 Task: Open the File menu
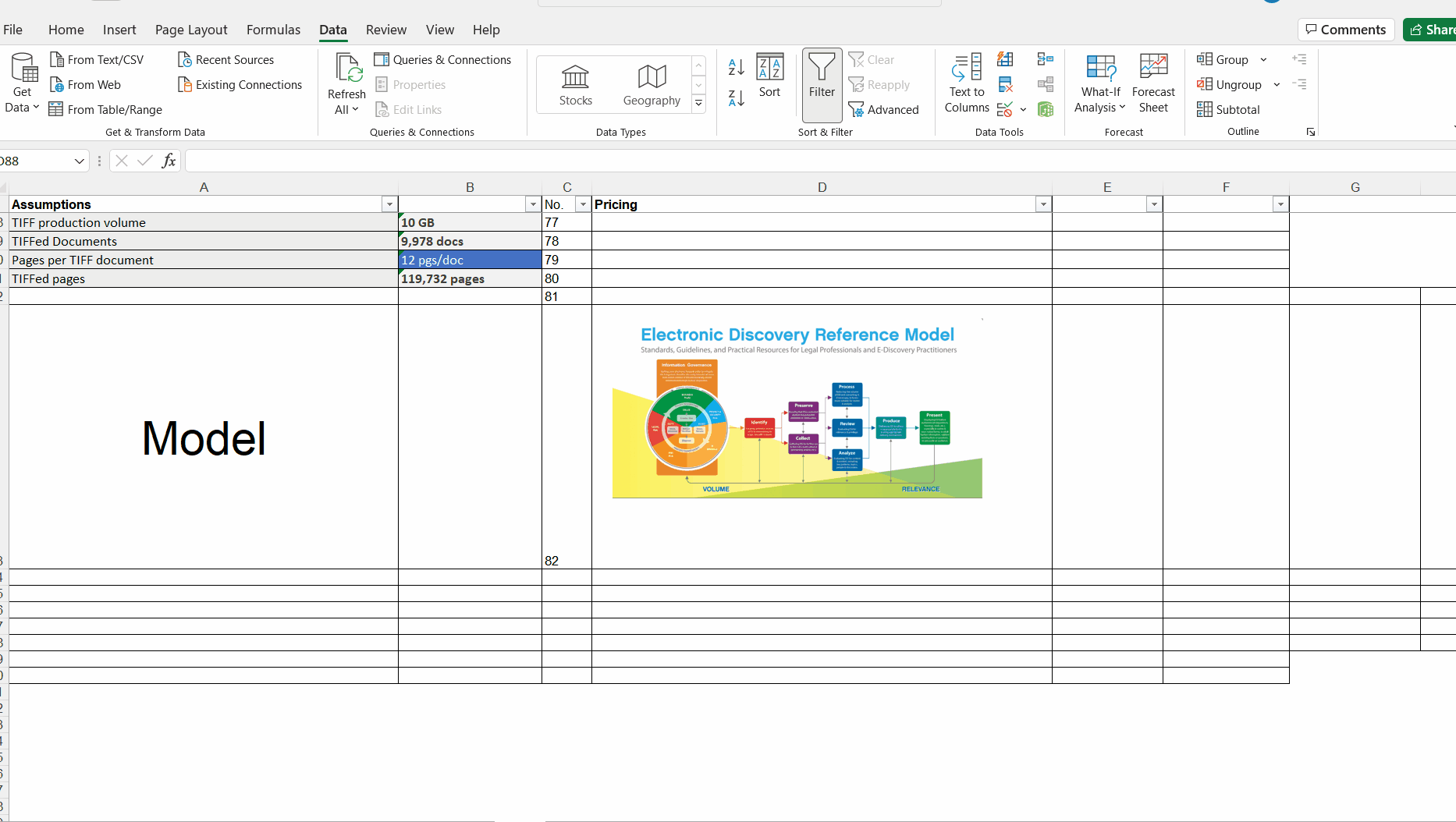coord(13,30)
